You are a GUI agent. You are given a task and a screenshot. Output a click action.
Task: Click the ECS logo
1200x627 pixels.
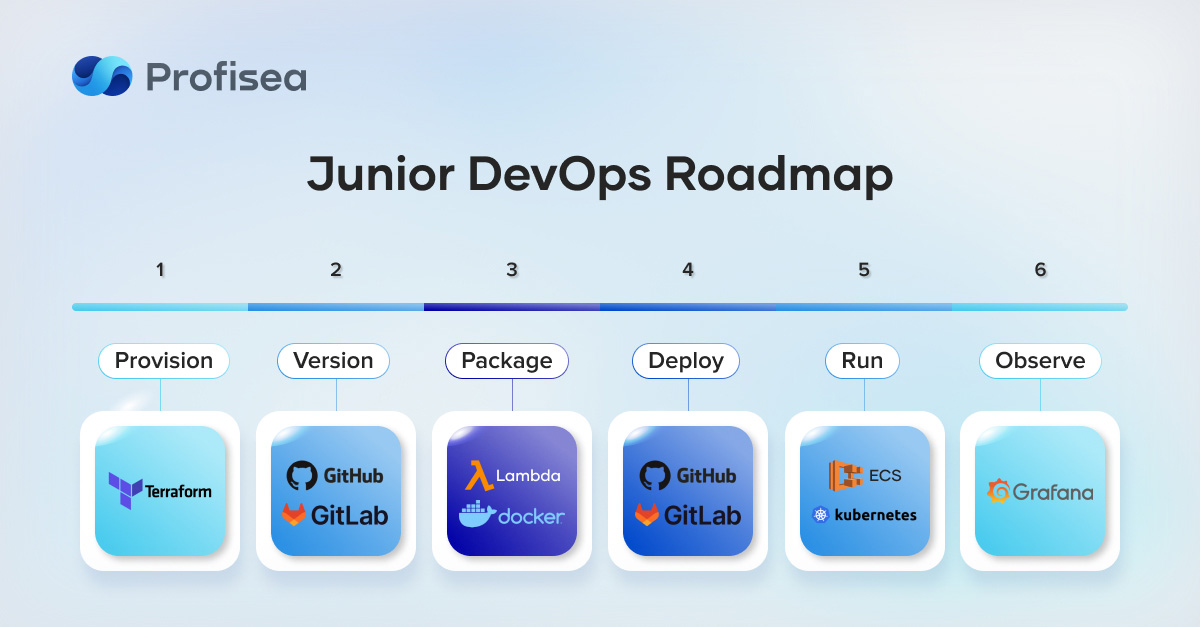point(865,475)
